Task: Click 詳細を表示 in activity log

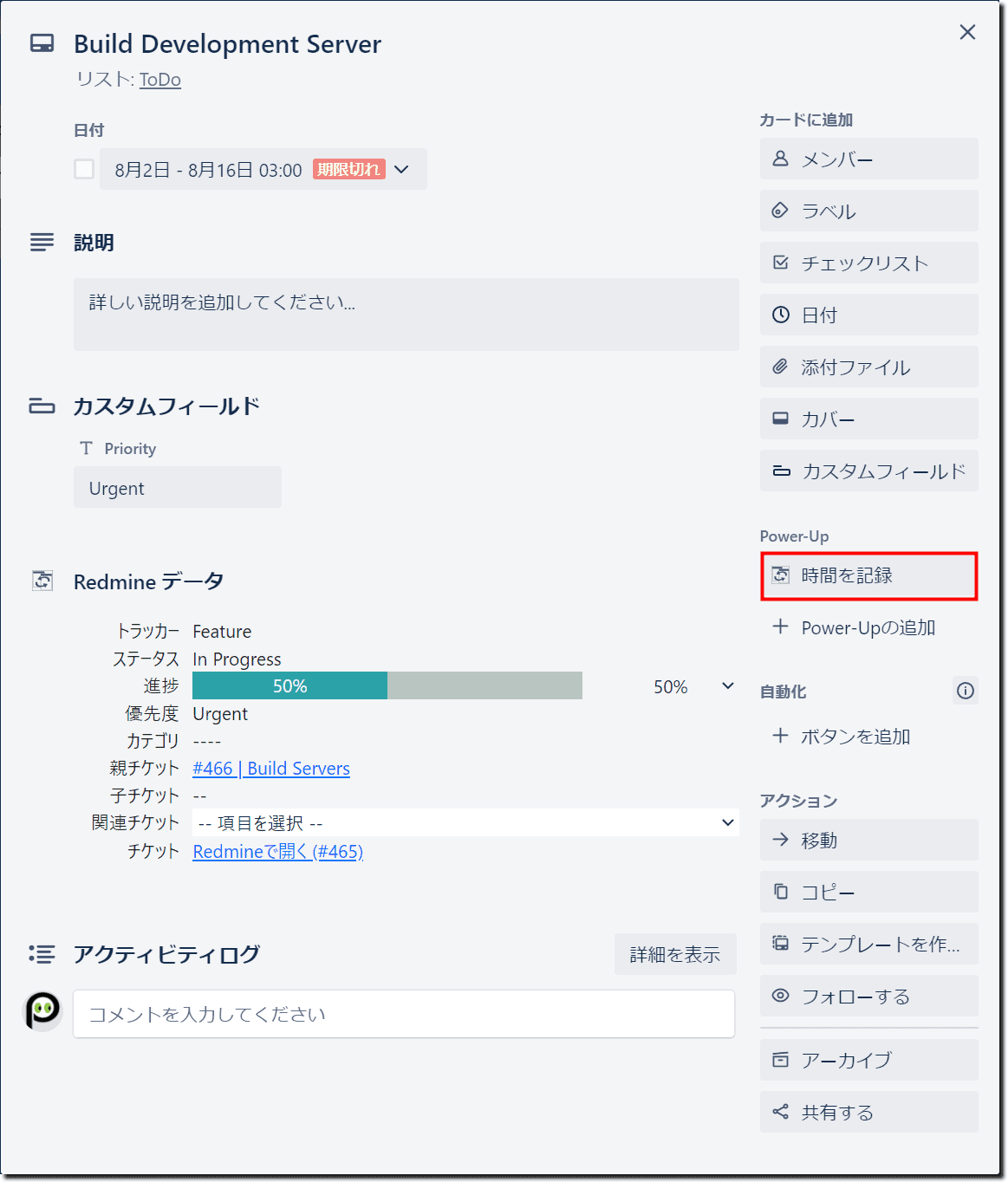Action: pos(675,954)
